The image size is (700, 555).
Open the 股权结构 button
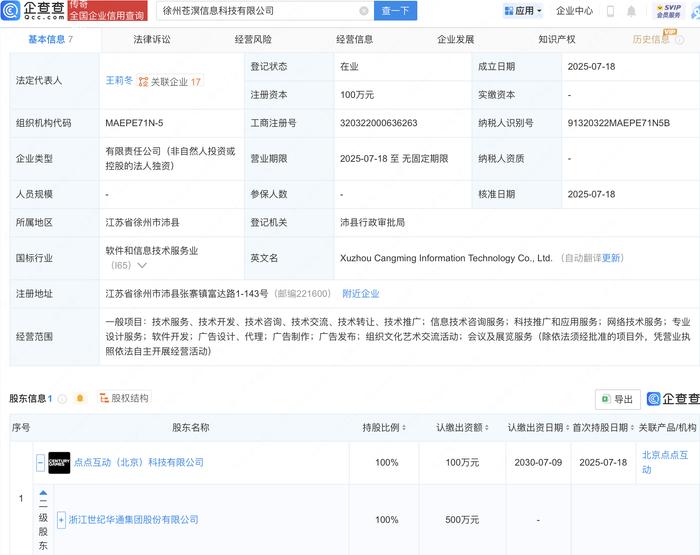[x=124, y=398]
